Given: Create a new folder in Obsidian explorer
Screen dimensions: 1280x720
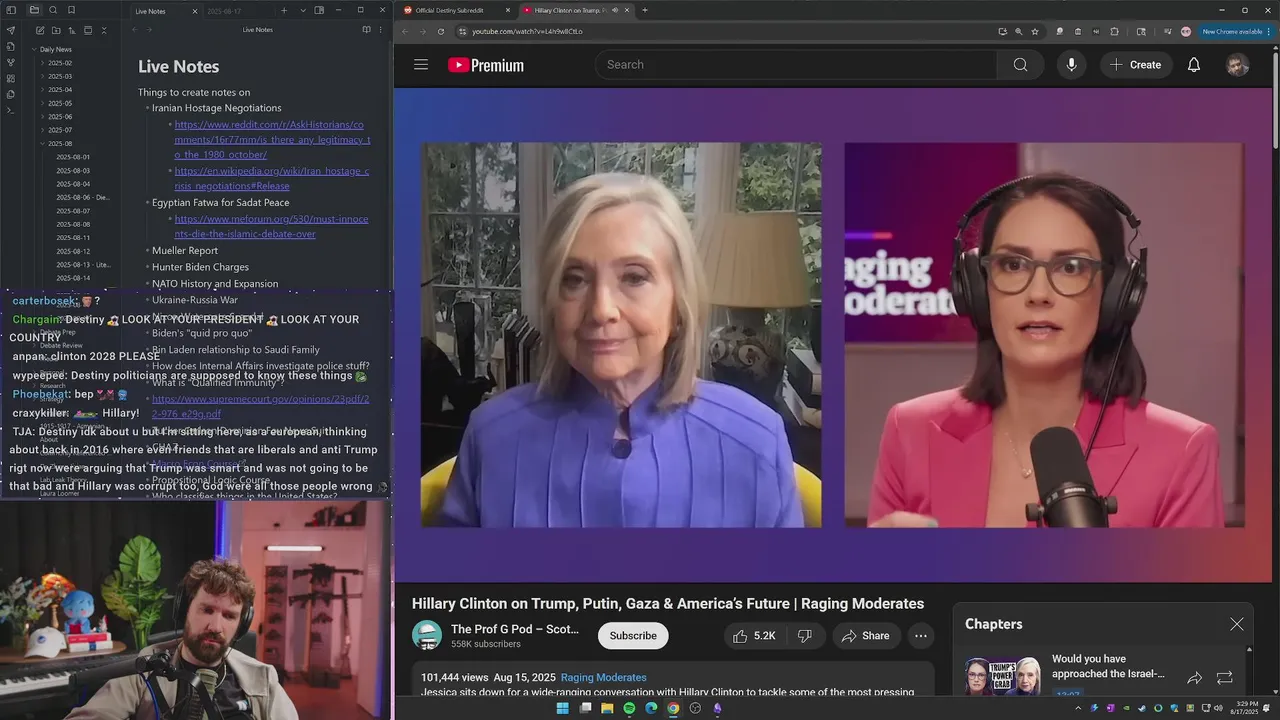Looking at the screenshot, I should click(56, 30).
